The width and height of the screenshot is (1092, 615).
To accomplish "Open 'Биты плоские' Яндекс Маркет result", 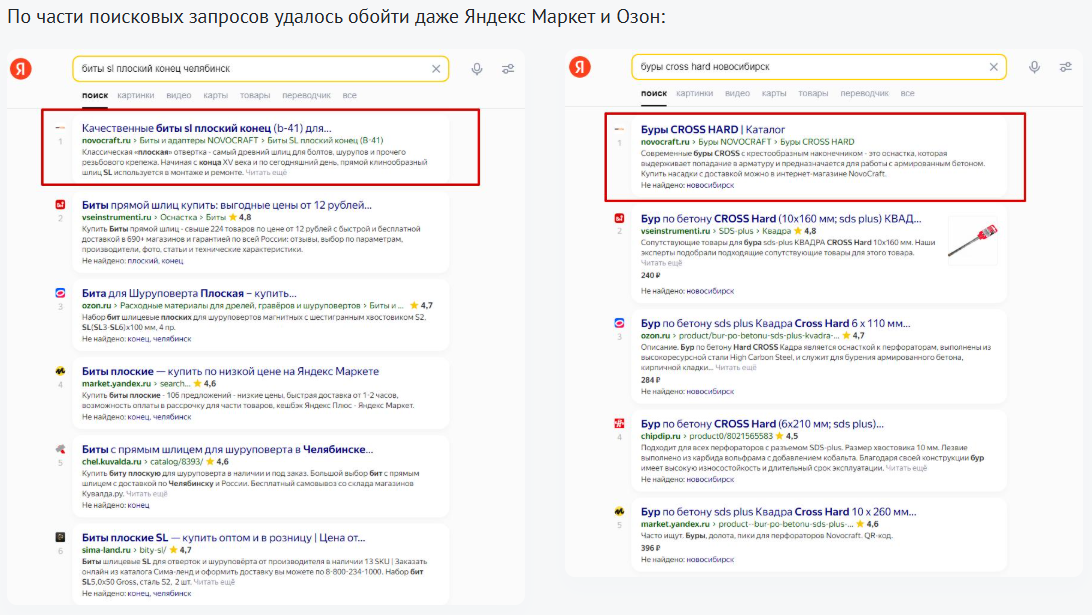I will pos(231,371).
